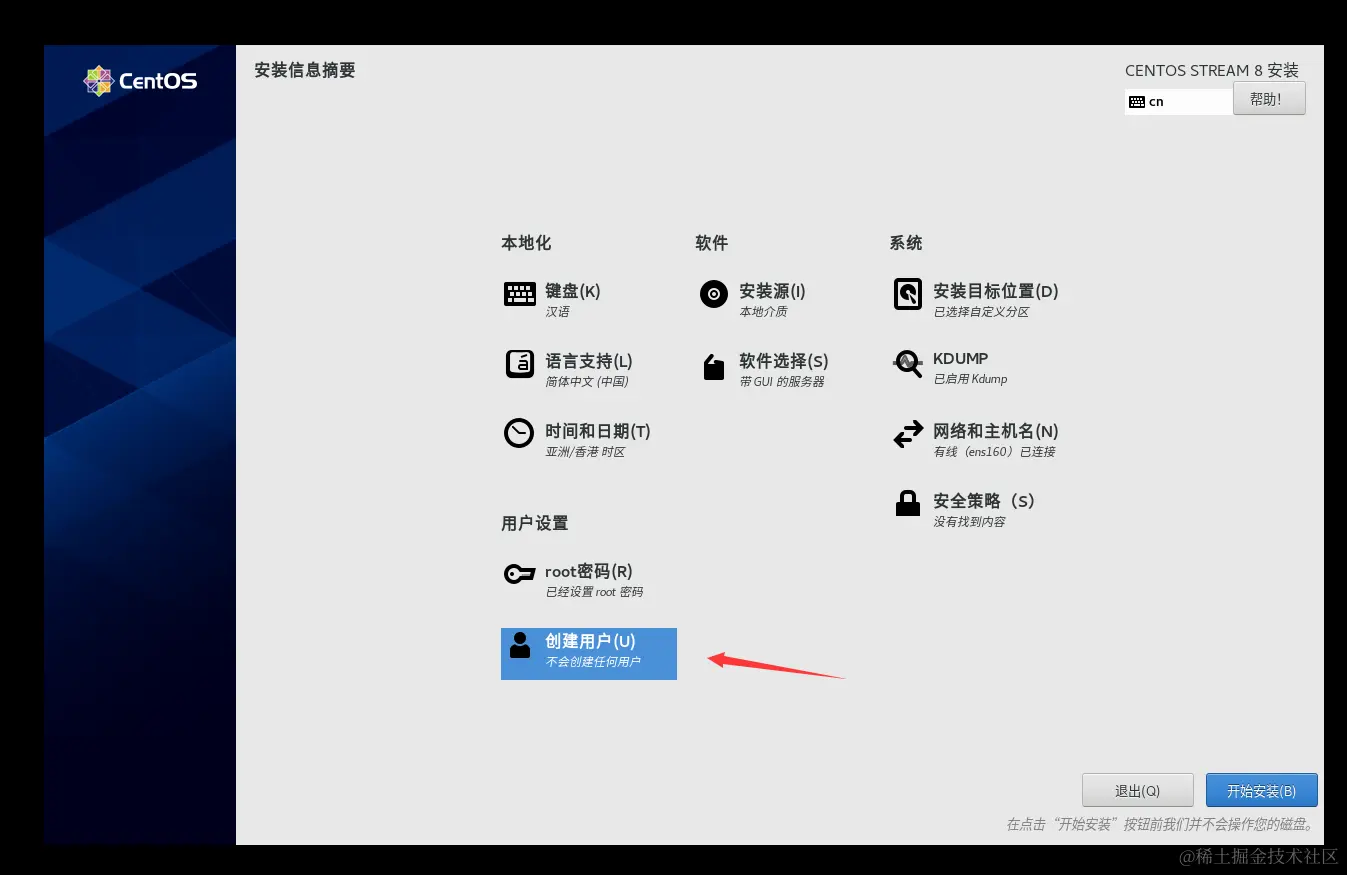Select the root密码(R) key icon
The width and height of the screenshot is (1347, 875).
[x=519, y=573]
